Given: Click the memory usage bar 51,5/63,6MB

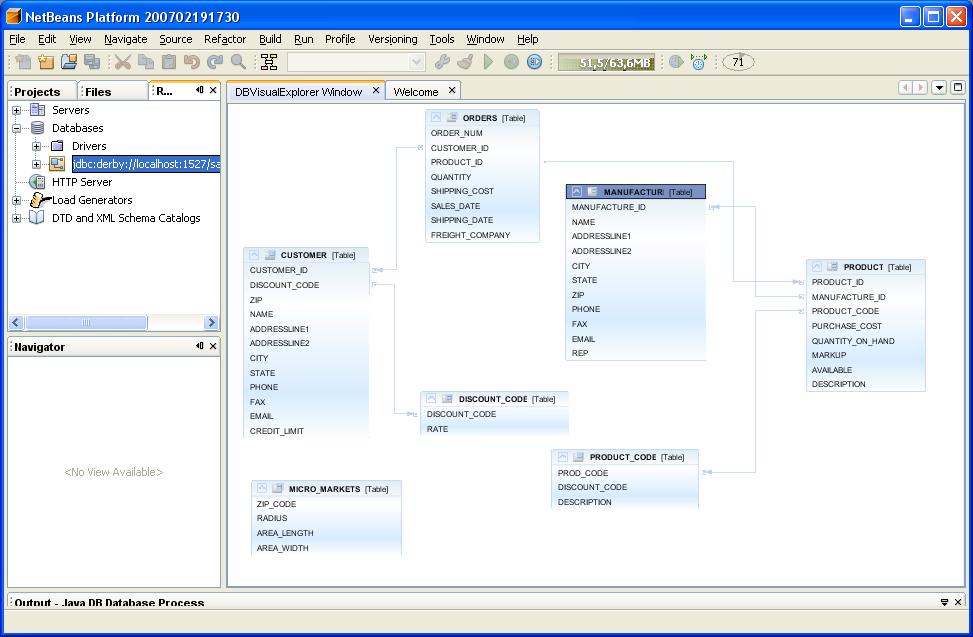Looking at the screenshot, I should tap(606, 63).
